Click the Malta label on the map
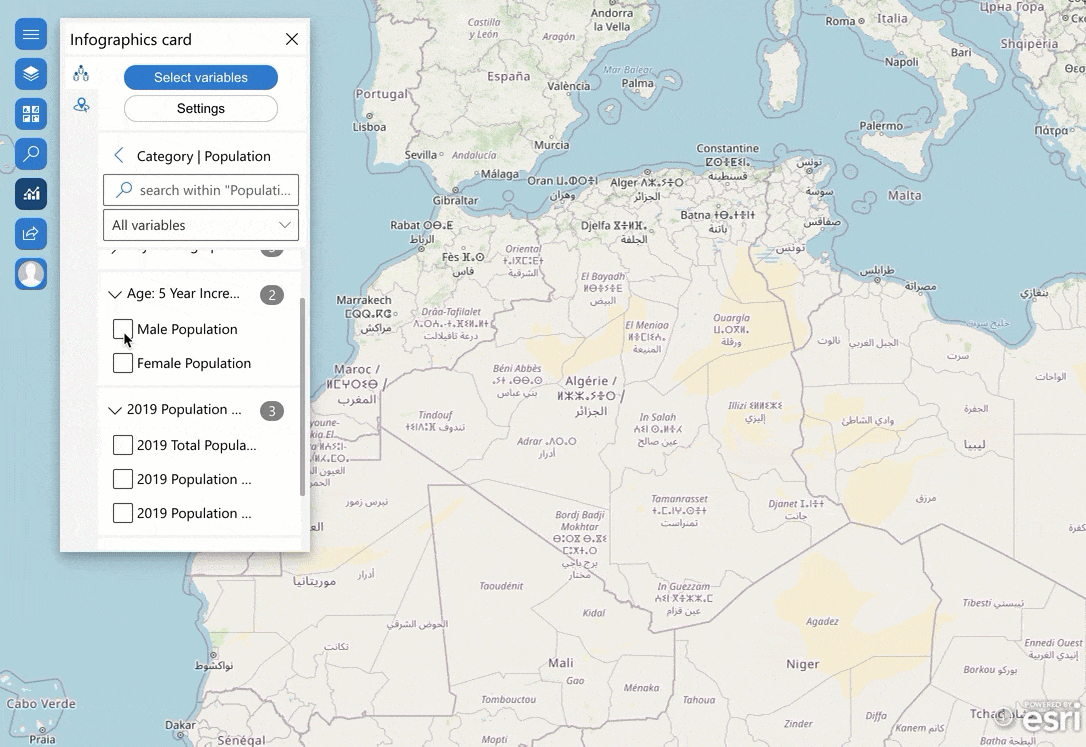The image size is (1086, 747). [x=905, y=195]
